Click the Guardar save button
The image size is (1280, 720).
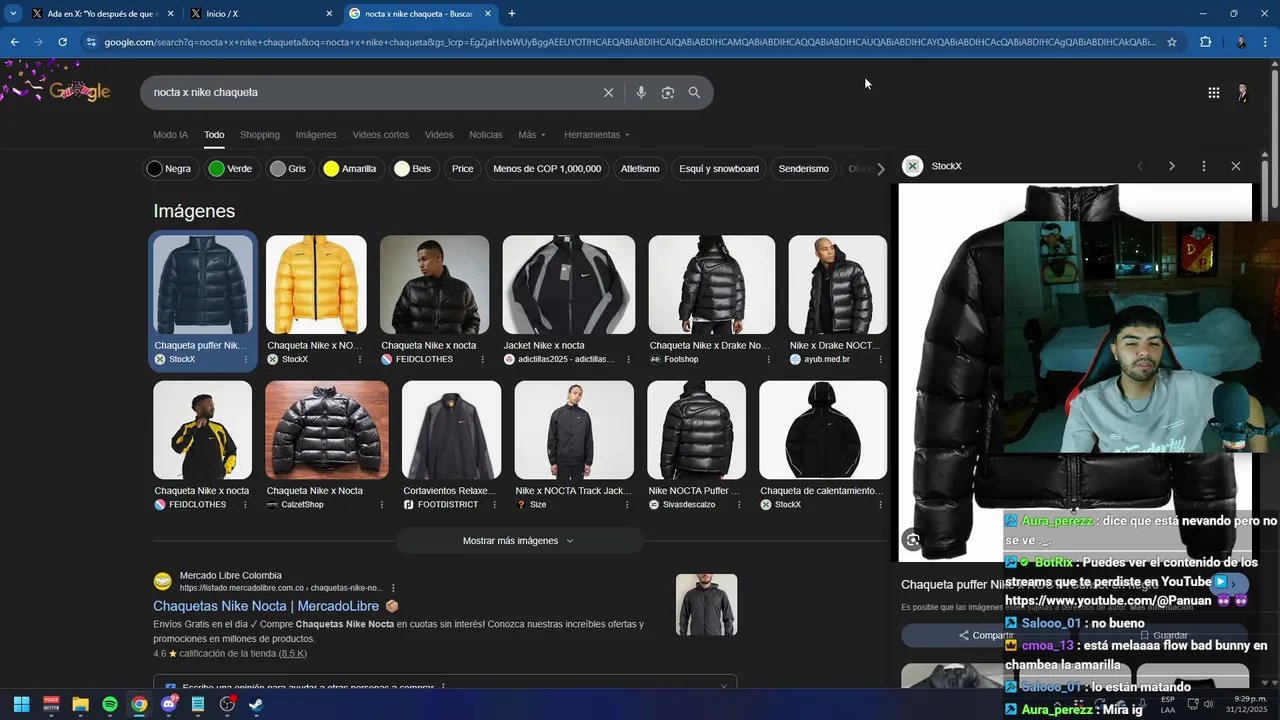[x=1163, y=635]
